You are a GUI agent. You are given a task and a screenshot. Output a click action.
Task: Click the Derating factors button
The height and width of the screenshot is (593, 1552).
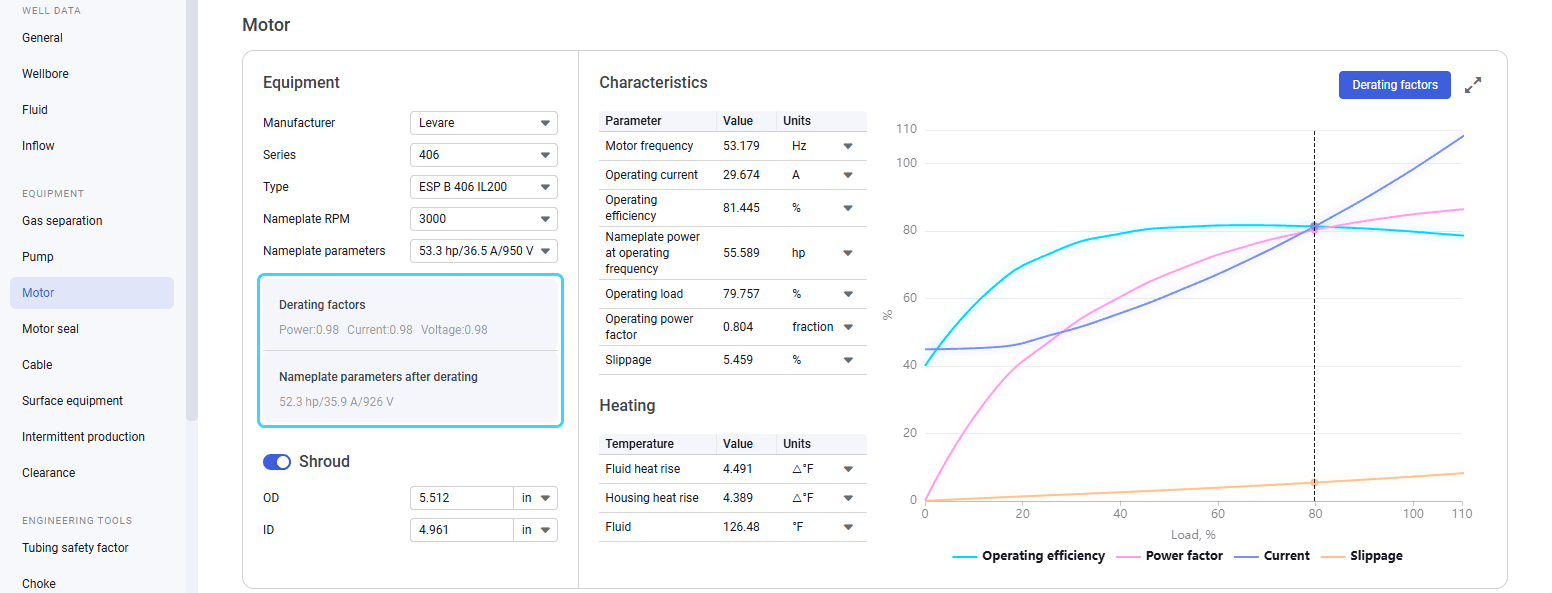pyautogui.click(x=1395, y=85)
